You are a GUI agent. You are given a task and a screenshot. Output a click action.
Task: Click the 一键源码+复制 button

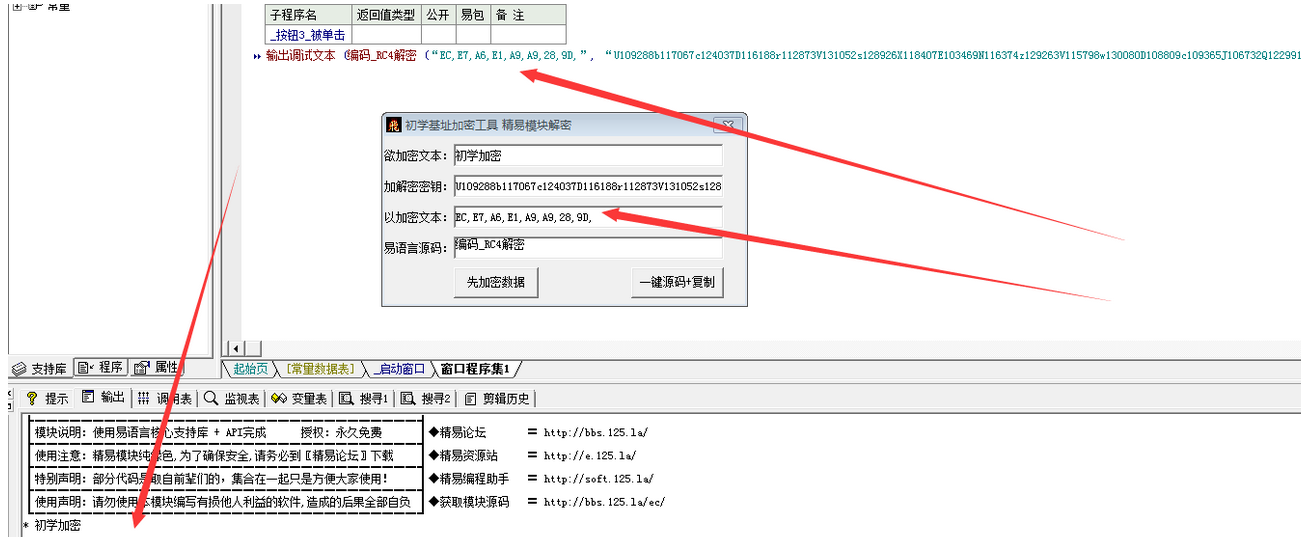[x=677, y=282]
